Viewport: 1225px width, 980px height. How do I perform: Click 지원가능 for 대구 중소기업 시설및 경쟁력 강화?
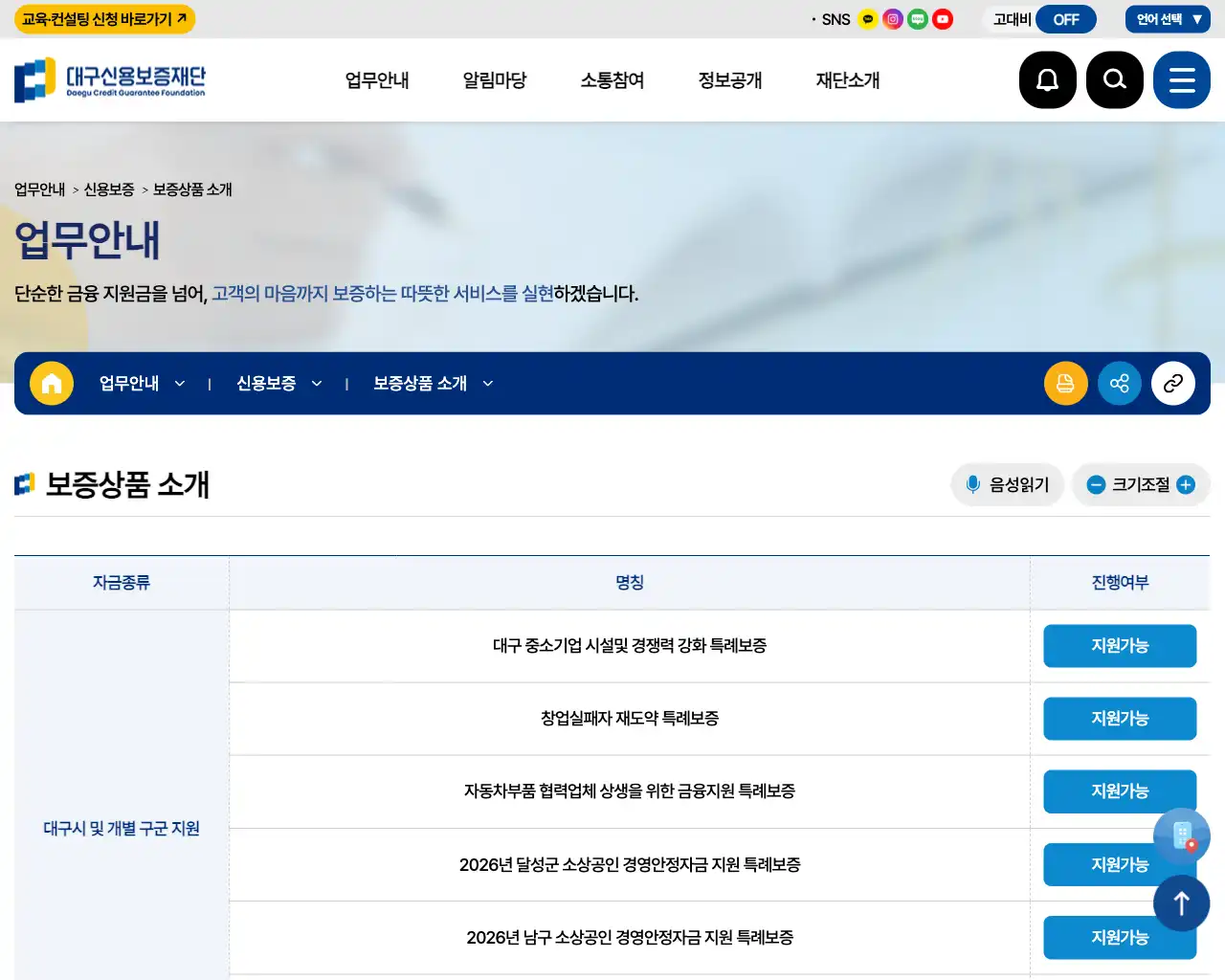(1120, 646)
